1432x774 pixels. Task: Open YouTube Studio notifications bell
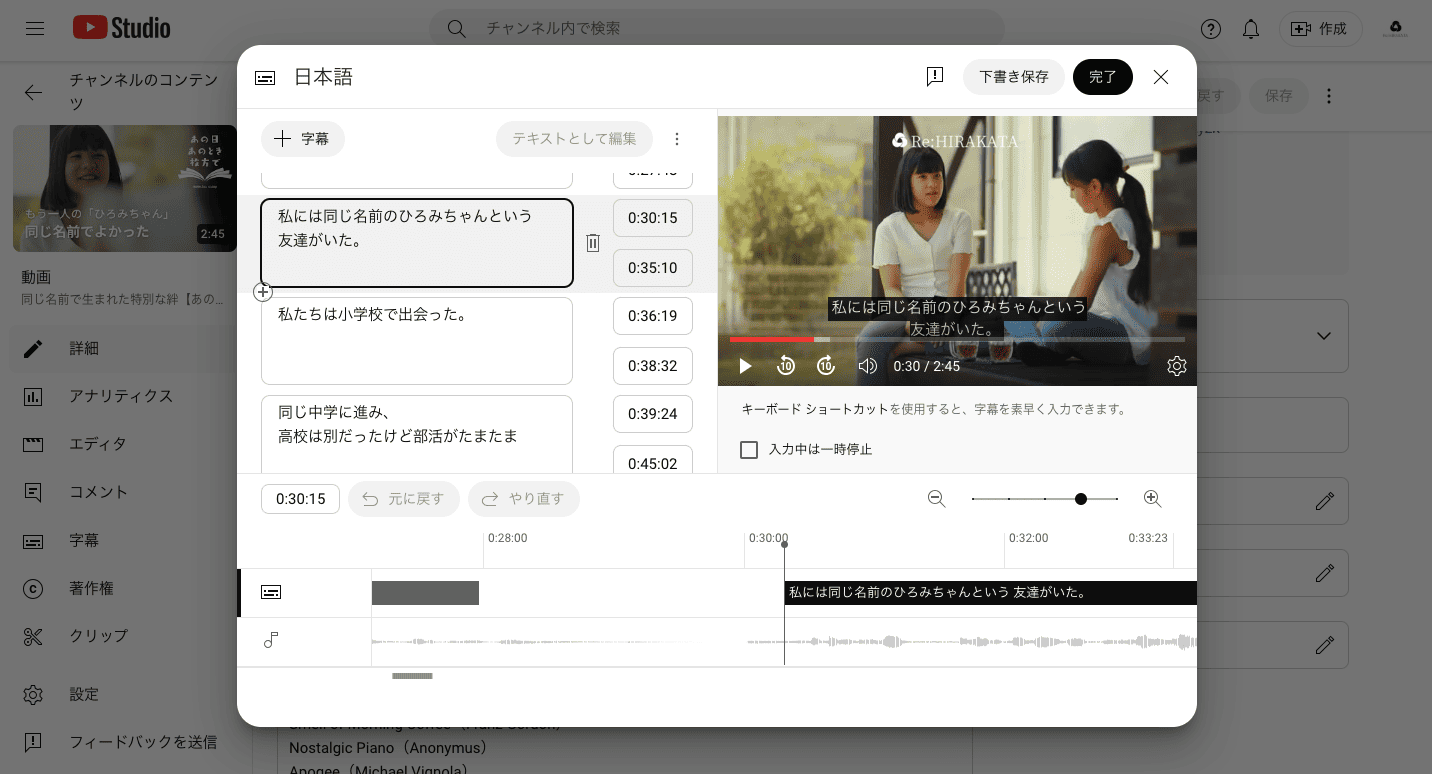point(1250,29)
